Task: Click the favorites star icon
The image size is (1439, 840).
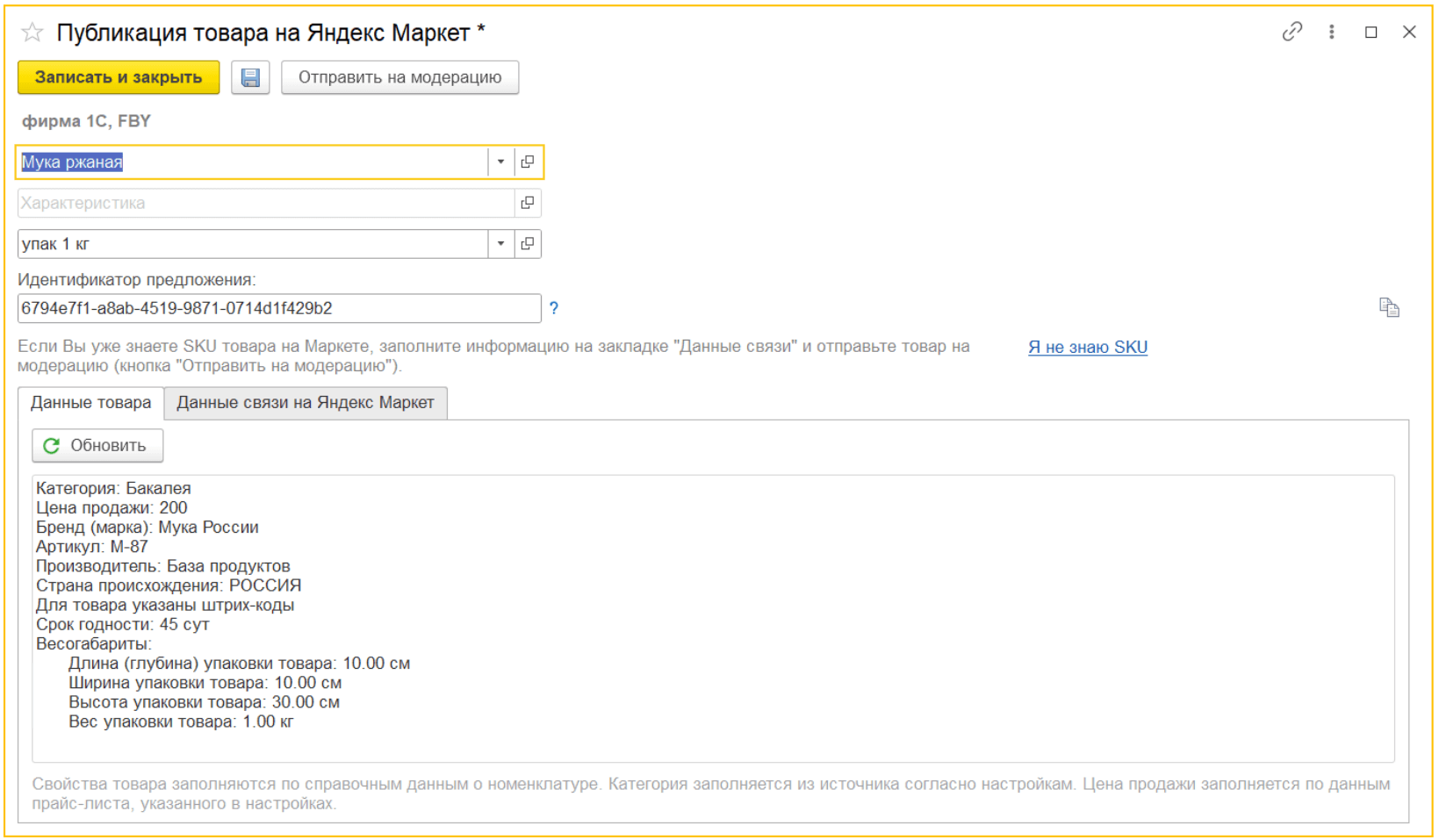Action: pos(32,32)
